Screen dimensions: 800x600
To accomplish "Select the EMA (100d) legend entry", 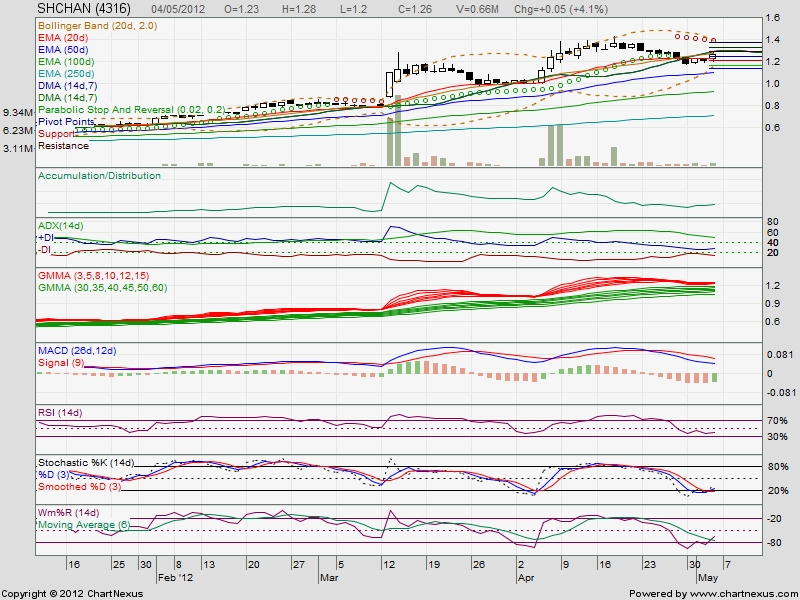I will pos(64,61).
